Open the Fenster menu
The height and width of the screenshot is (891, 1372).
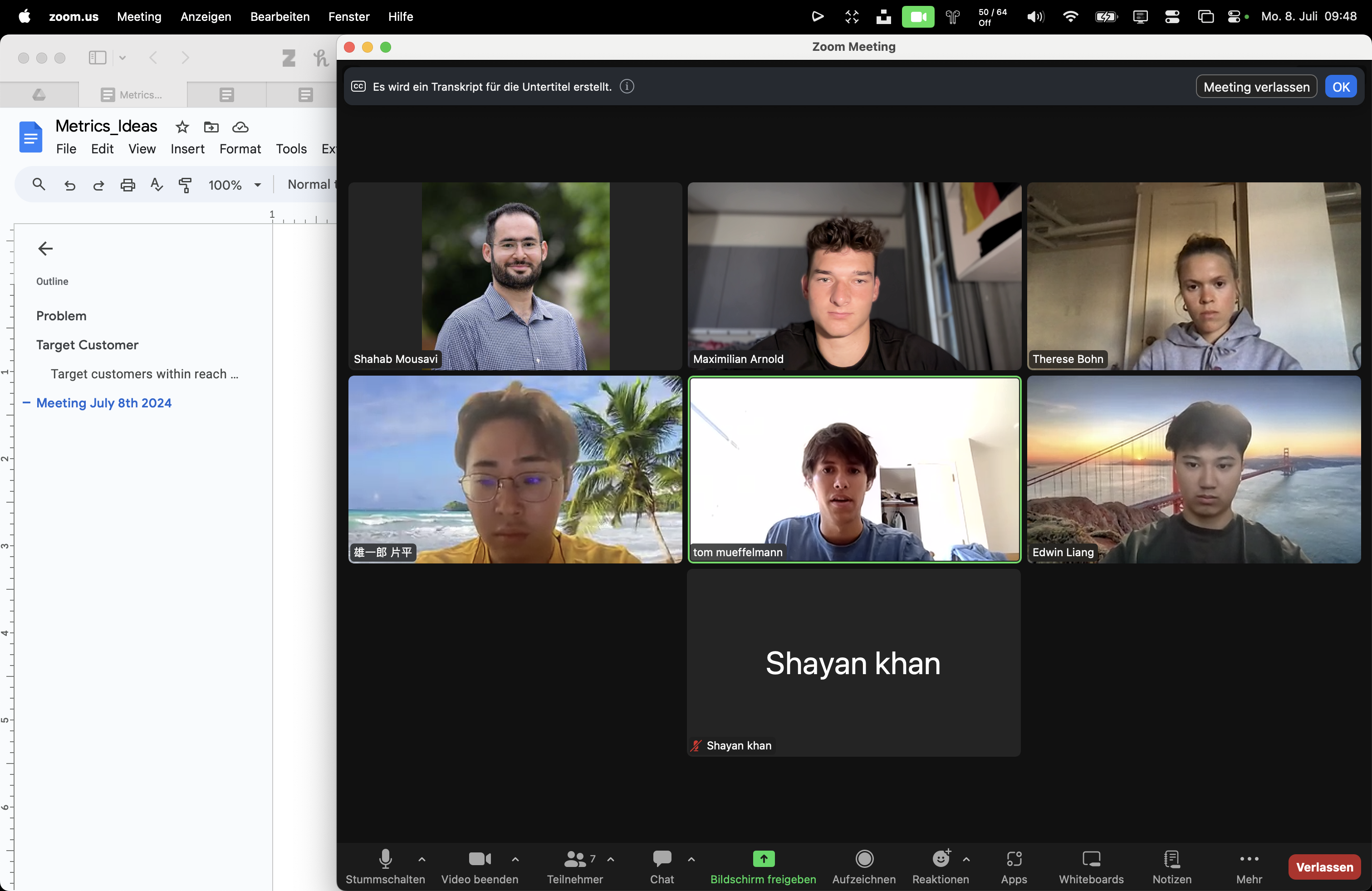click(x=349, y=17)
